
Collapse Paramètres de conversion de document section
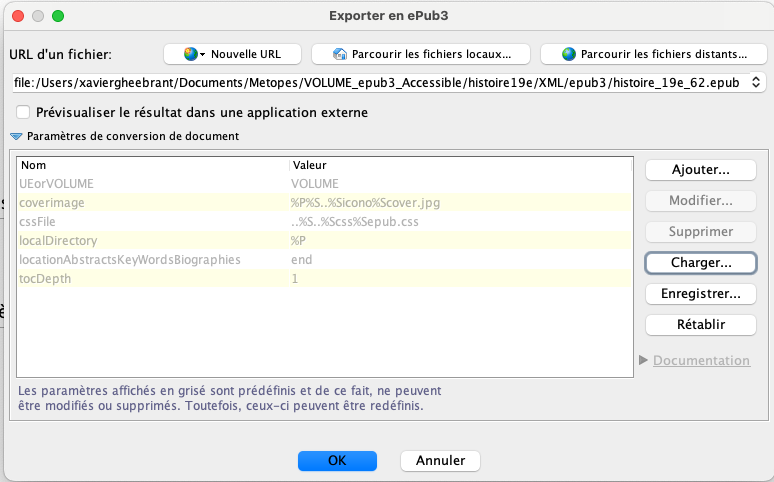16,136
